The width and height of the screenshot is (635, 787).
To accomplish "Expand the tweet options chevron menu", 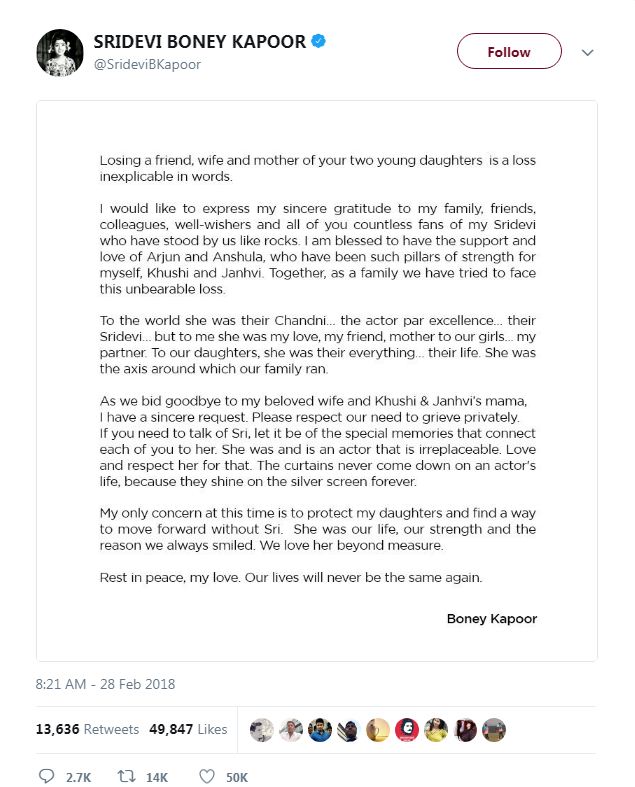I will [x=588, y=52].
